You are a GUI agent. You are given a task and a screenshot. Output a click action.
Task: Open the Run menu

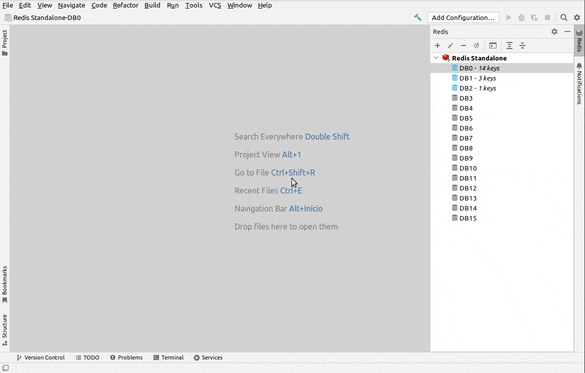click(173, 5)
